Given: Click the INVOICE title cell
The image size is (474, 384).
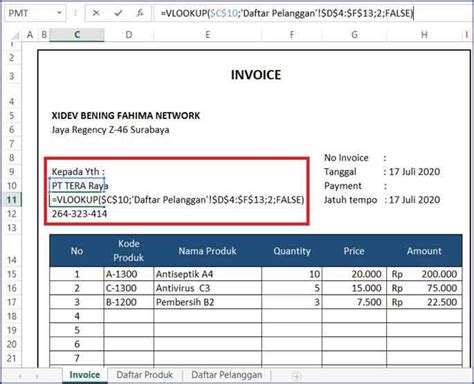Looking at the screenshot, I should [256, 75].
